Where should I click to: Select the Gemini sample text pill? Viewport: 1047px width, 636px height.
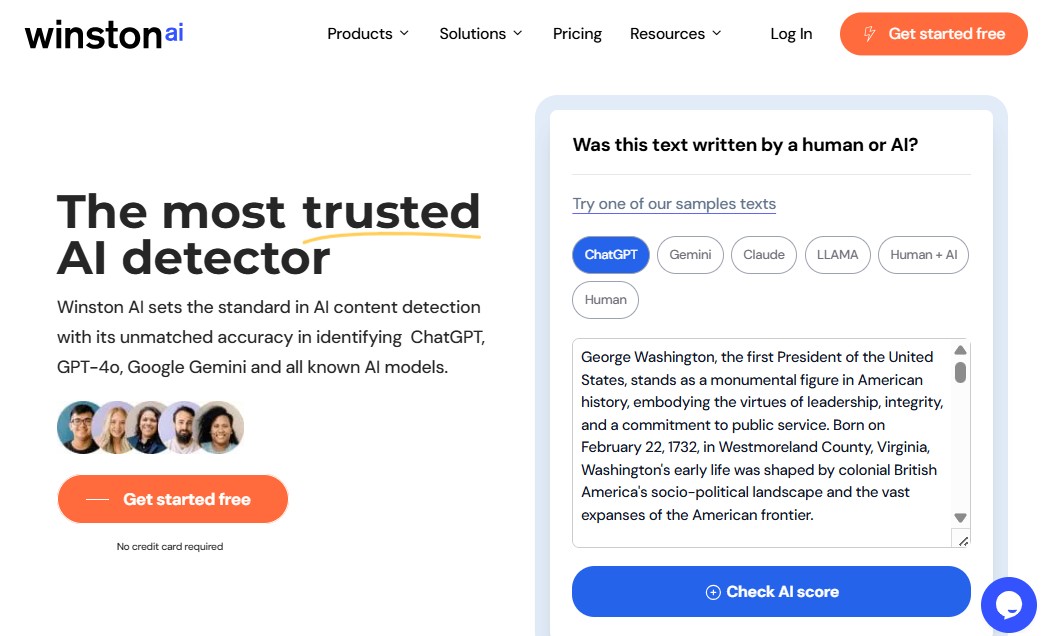(690, 254)
